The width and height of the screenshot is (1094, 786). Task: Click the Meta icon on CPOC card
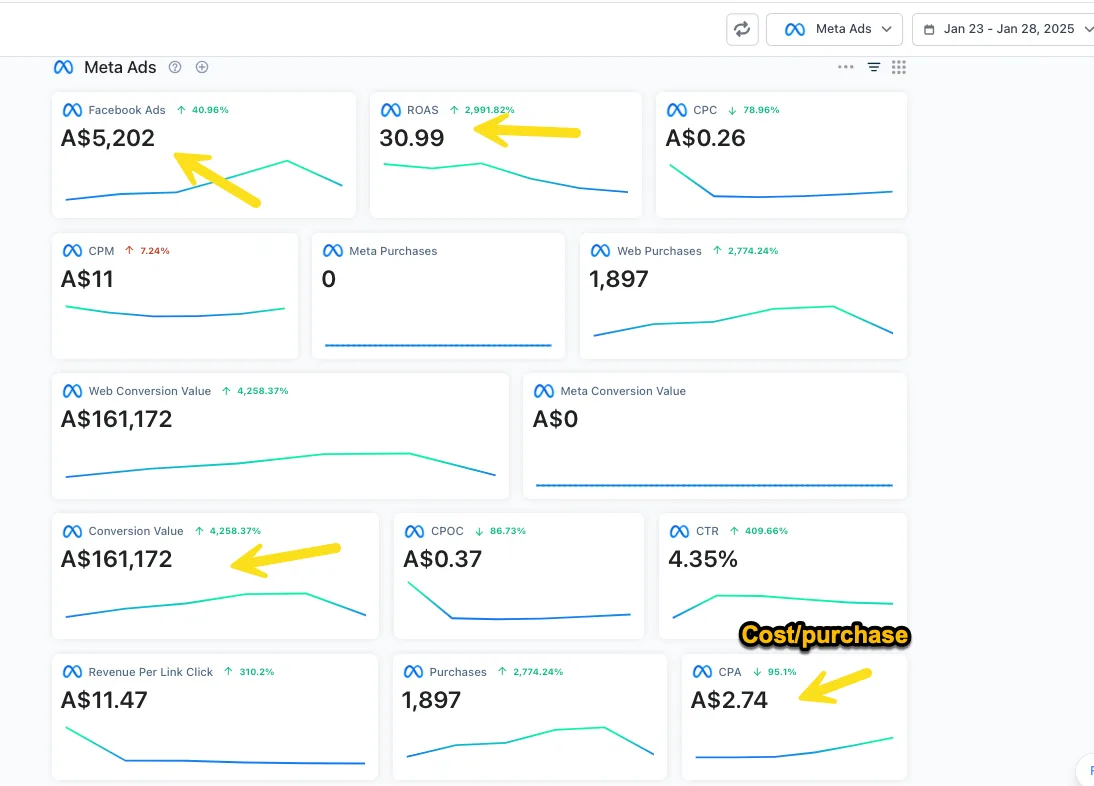click(x=414, y=531)
